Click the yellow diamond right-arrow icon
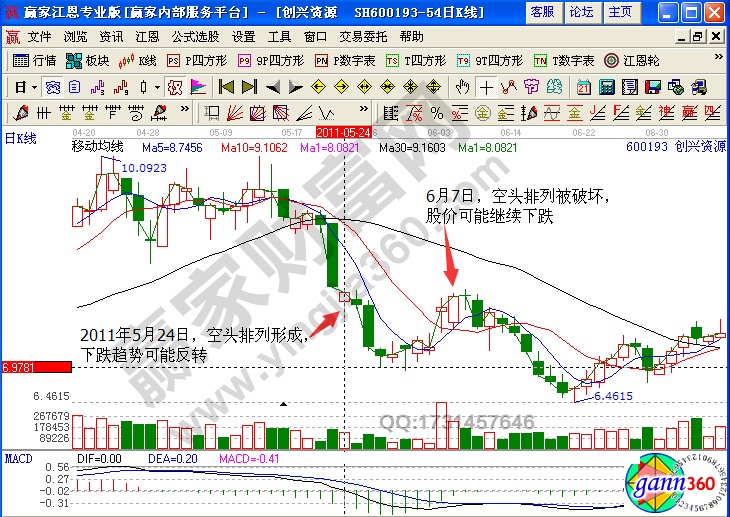 (x=341, y=87)
